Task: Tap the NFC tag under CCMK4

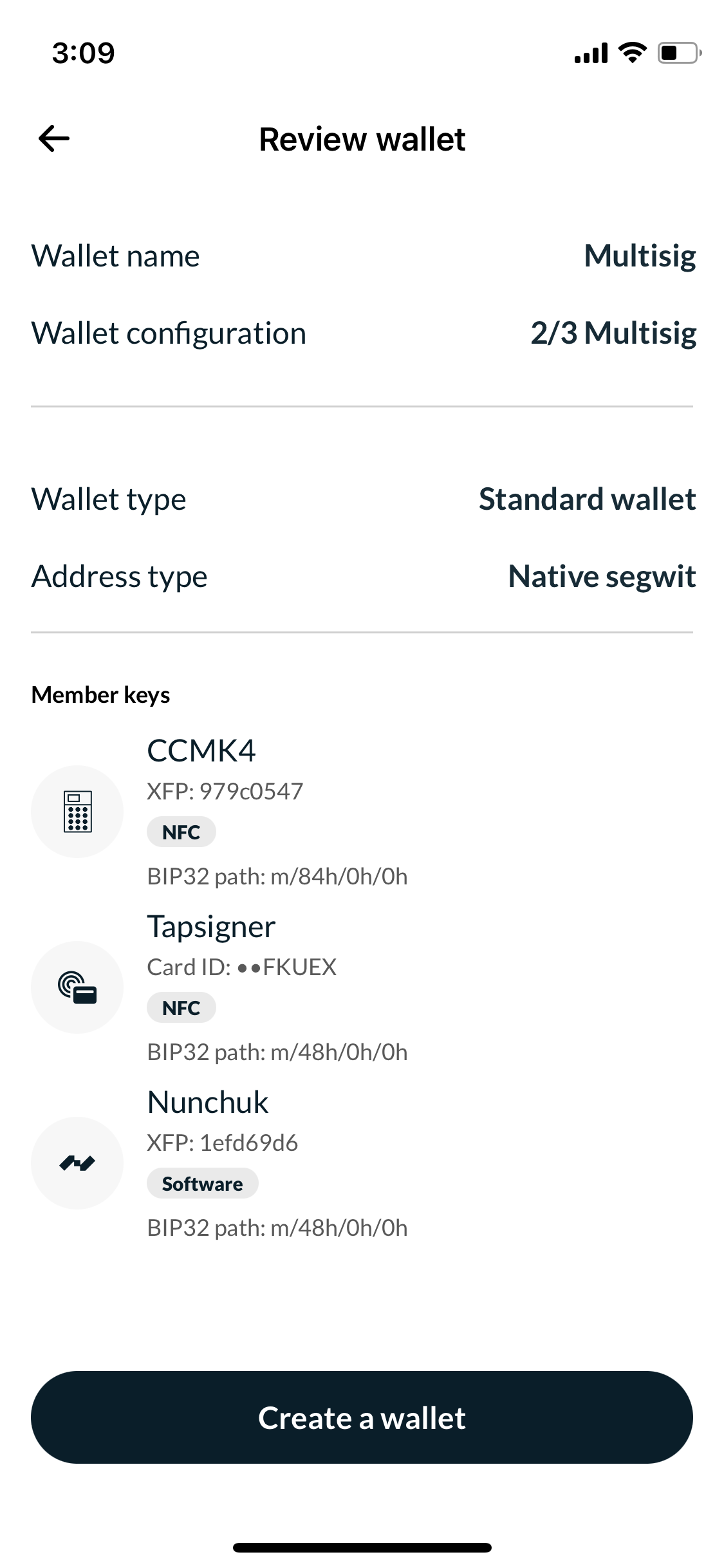Action: coord(181,832)
